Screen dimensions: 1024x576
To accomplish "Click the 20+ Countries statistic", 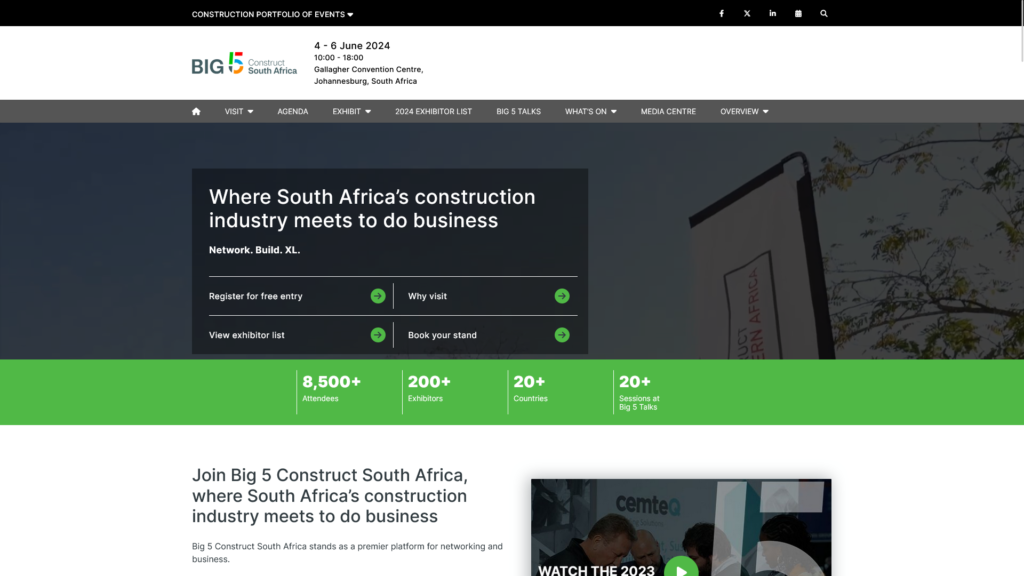I will point(530,388).
